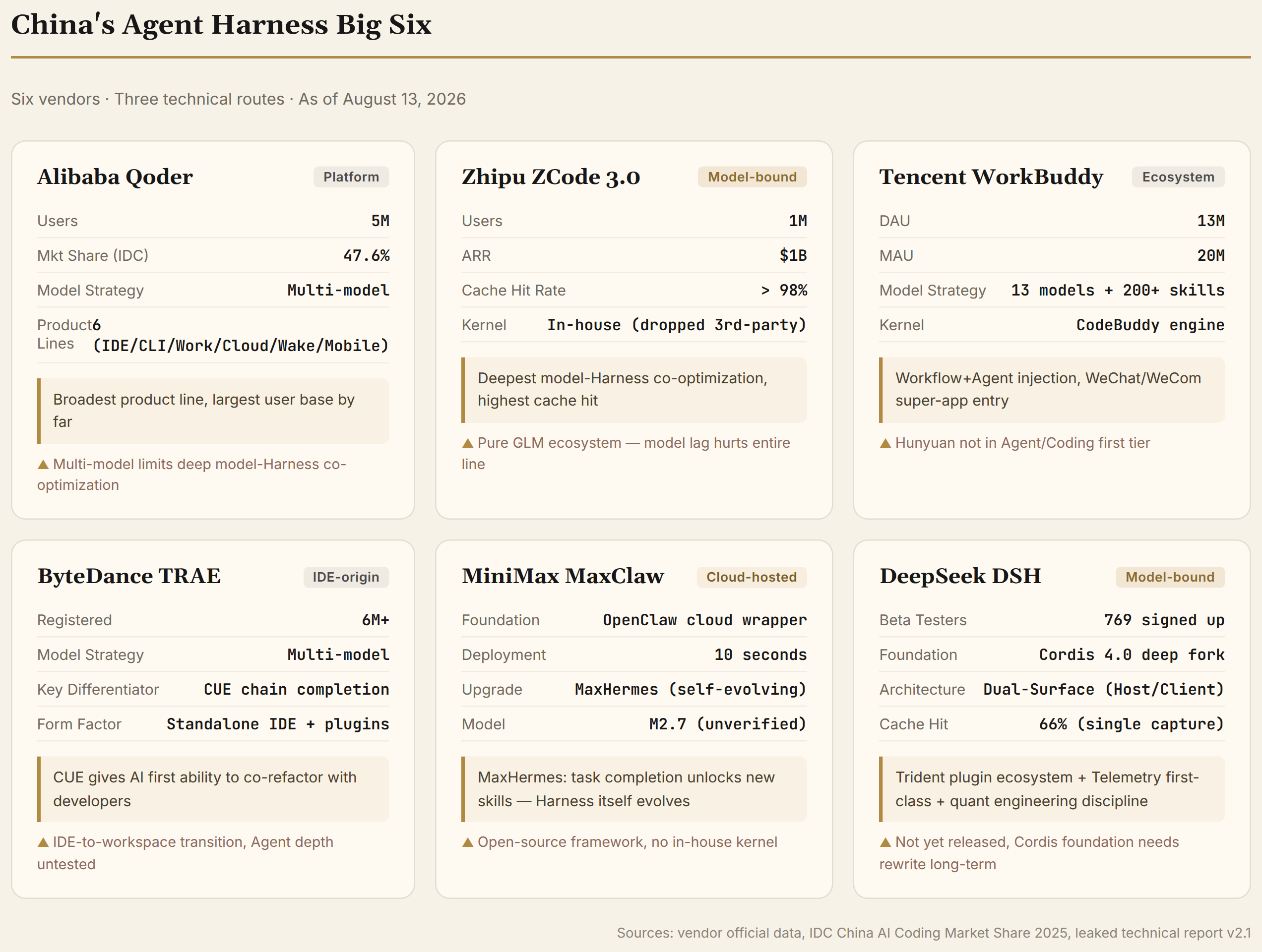Click the "Workflow+Agent injection" highlight note

click(x=1052, y=390)
